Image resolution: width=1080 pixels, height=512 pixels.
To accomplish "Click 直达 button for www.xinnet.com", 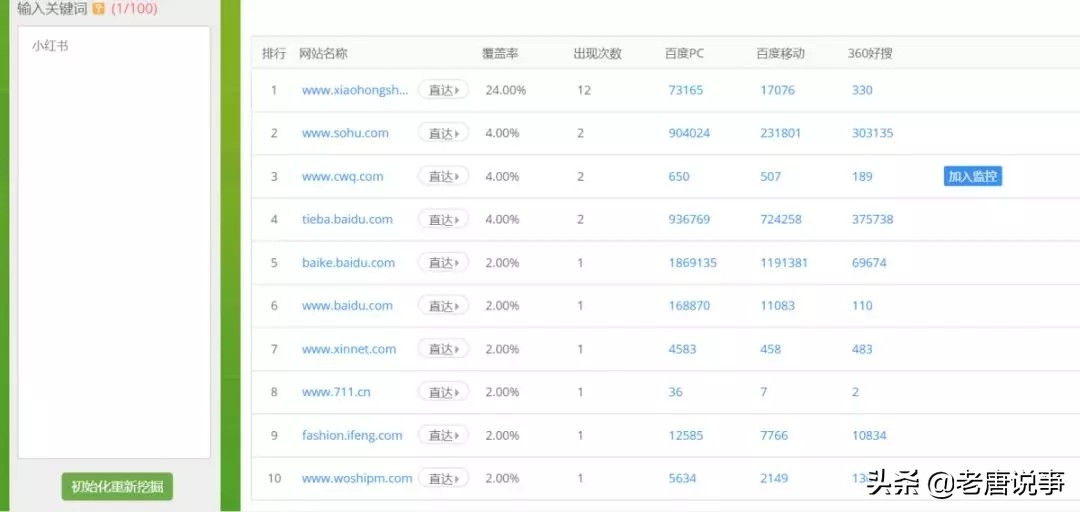I will pyautogui.click(x=444, y=349).
